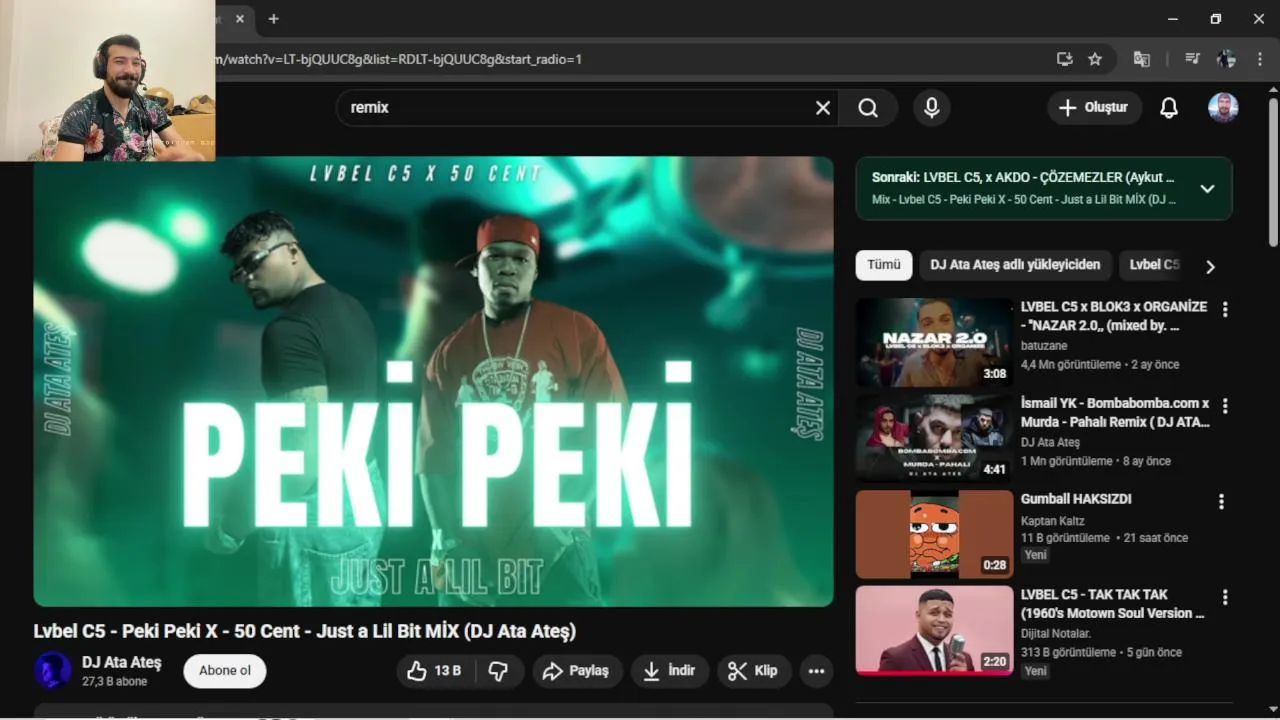Viewport: 1280px width, 720px height.
Task: Open options for NAZAR 2.0 video
Action: [1225, 310]
